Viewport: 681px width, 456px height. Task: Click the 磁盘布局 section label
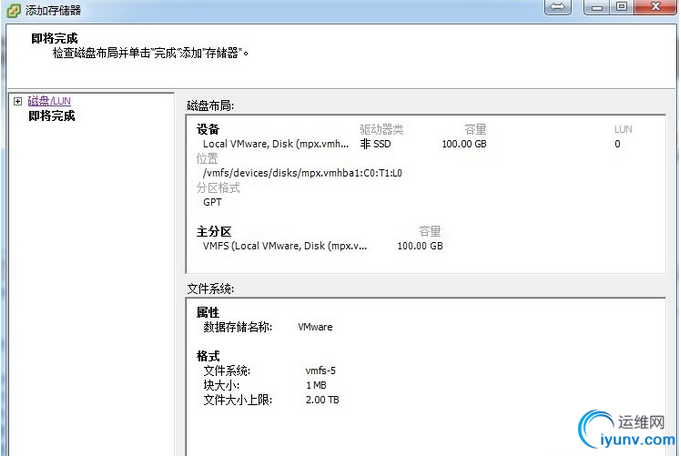pos(211,106)
